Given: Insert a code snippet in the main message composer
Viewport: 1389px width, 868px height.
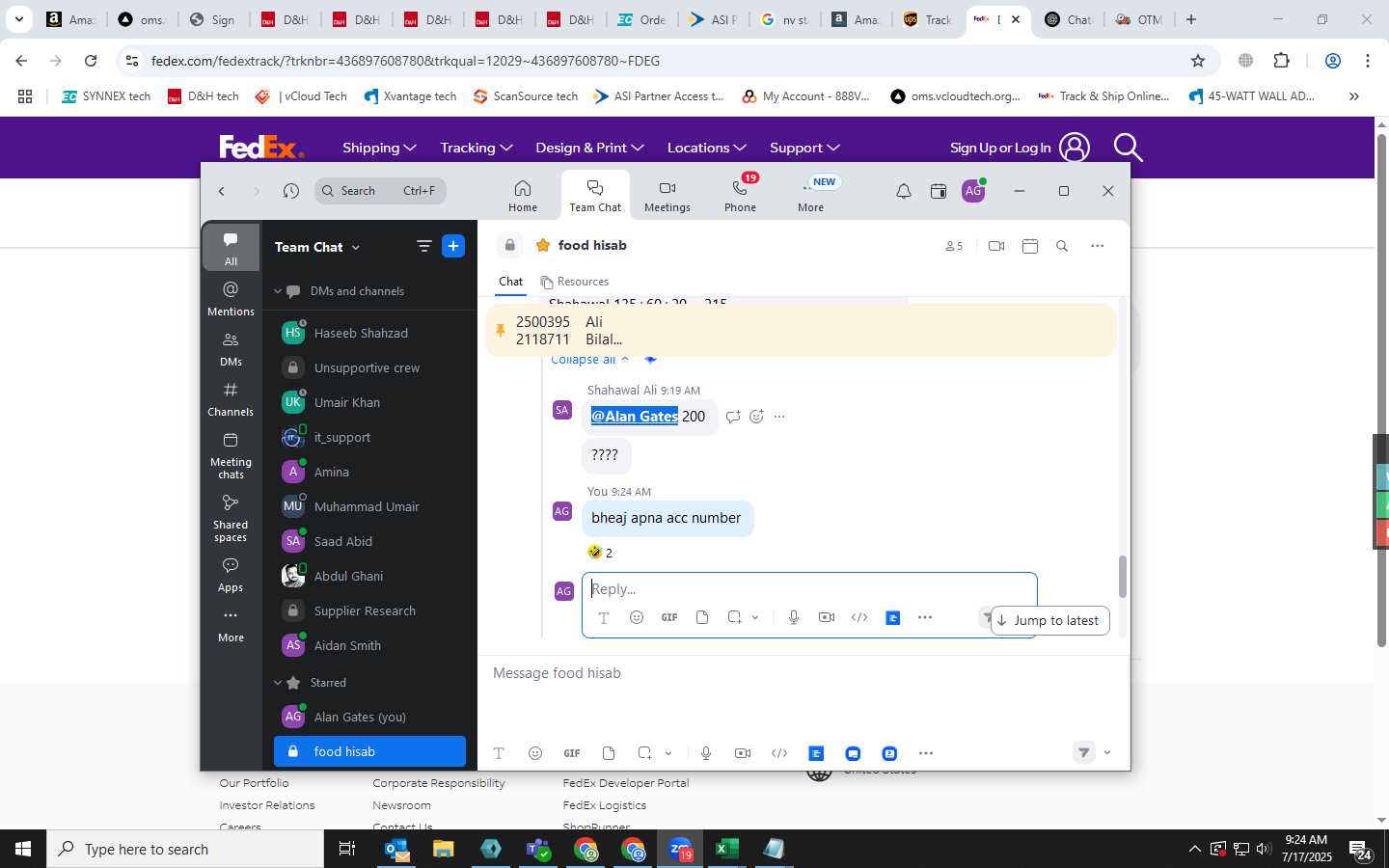Looking at the screenshot, I should coord(779,753).
